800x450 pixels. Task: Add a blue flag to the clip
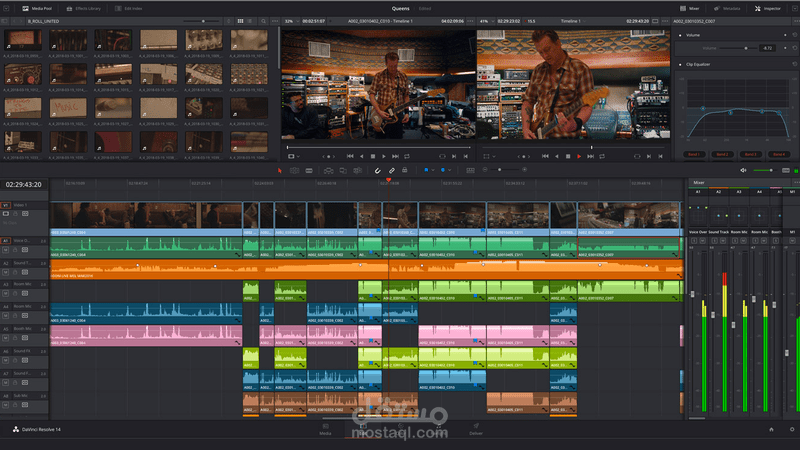click(x=426, y=170)
